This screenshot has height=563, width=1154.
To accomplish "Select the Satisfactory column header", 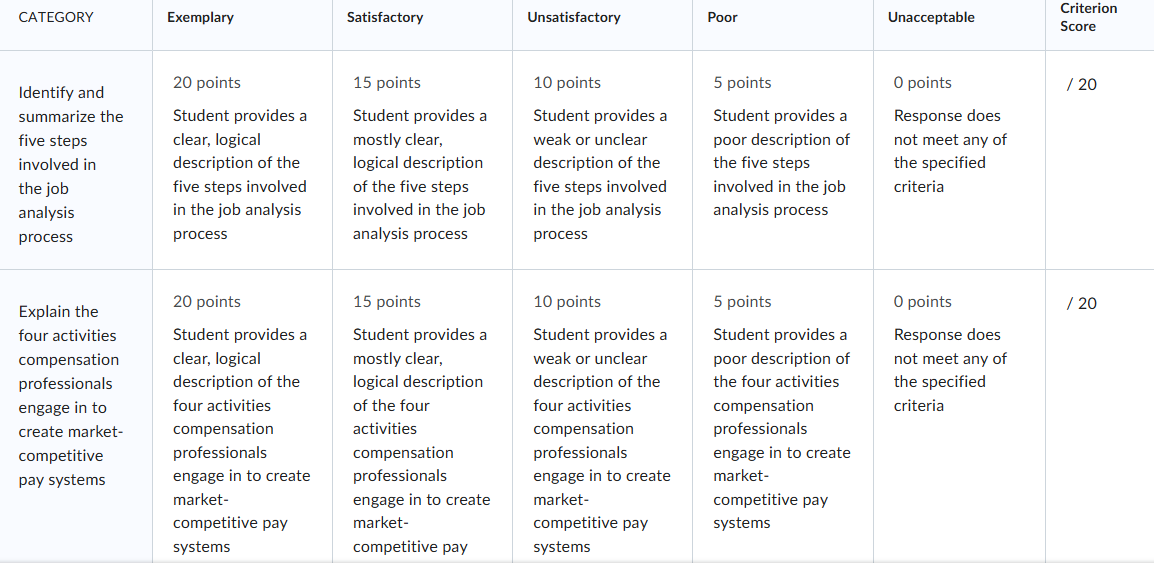I will click(385, 18).
